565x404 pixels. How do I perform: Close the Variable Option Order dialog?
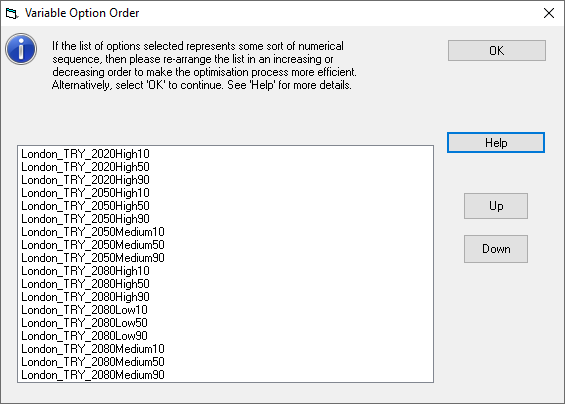point(549,13)
